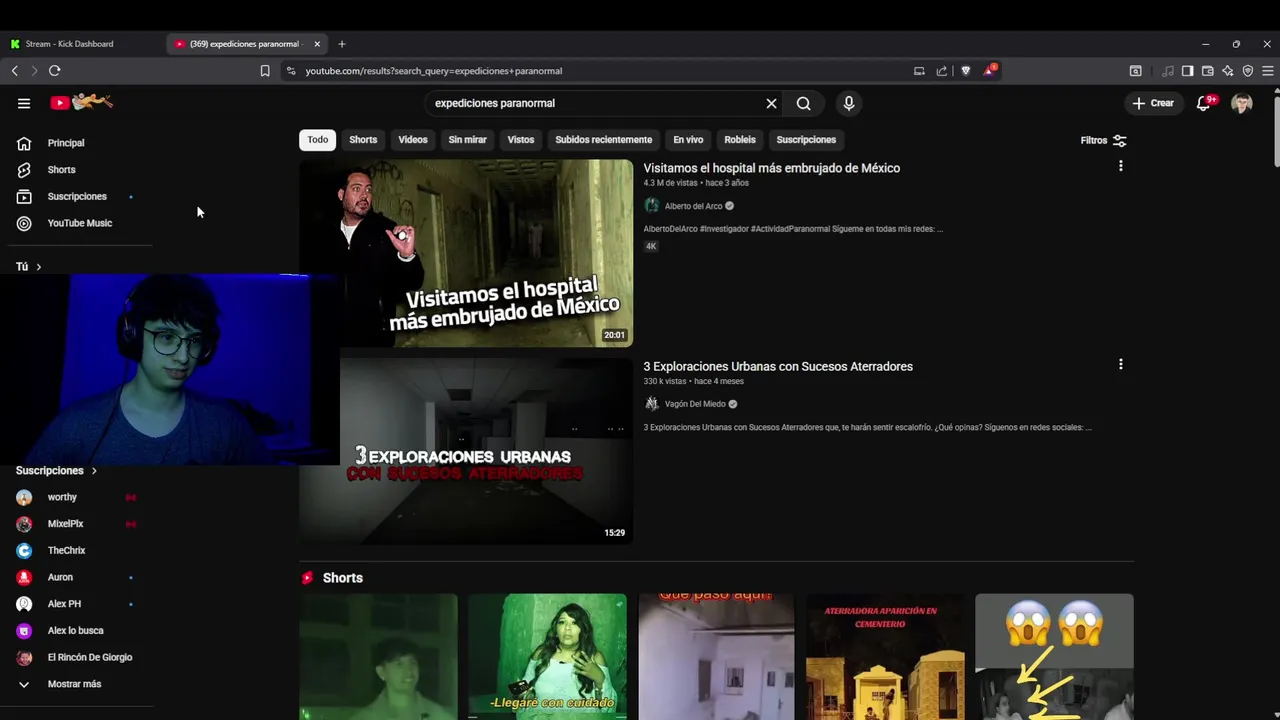
Task: Play the hospital embrujado video thumbnail
Action: pos(466,253)
